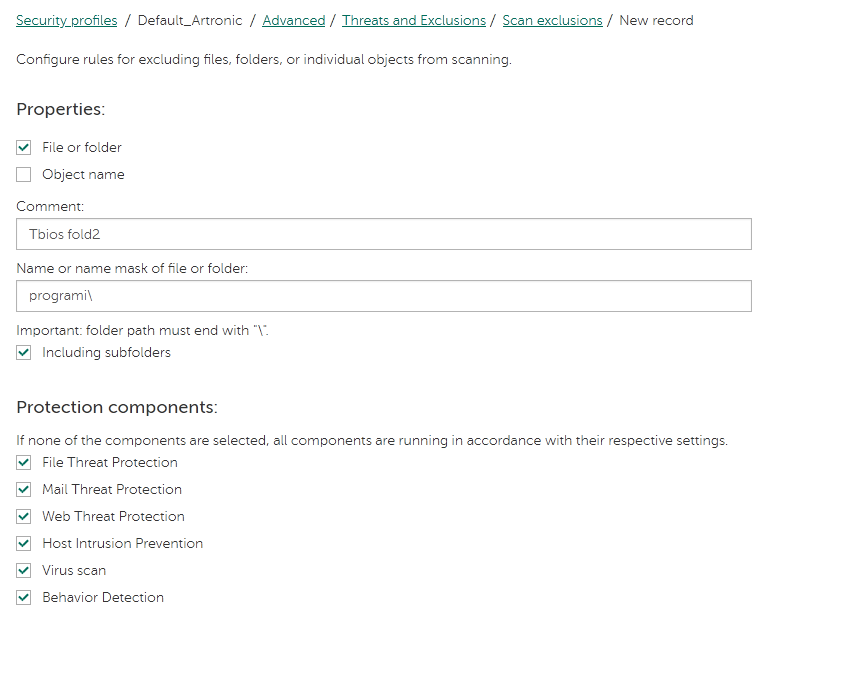
Task: Open the Security profiles breadcrumb link
Action: click(67, 21)
